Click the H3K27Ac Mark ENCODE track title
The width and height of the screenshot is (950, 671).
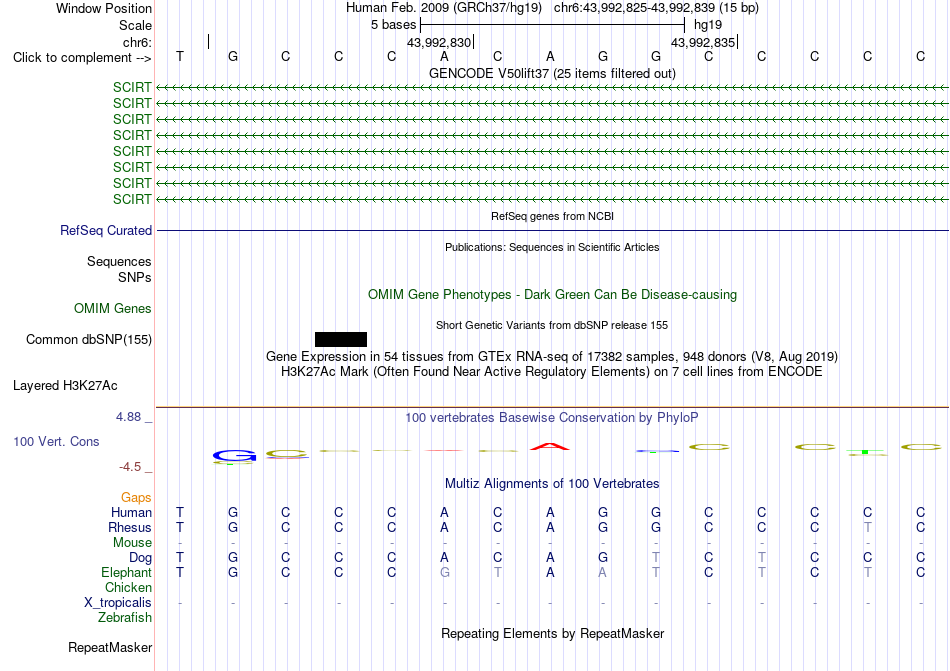click(552, 372)
